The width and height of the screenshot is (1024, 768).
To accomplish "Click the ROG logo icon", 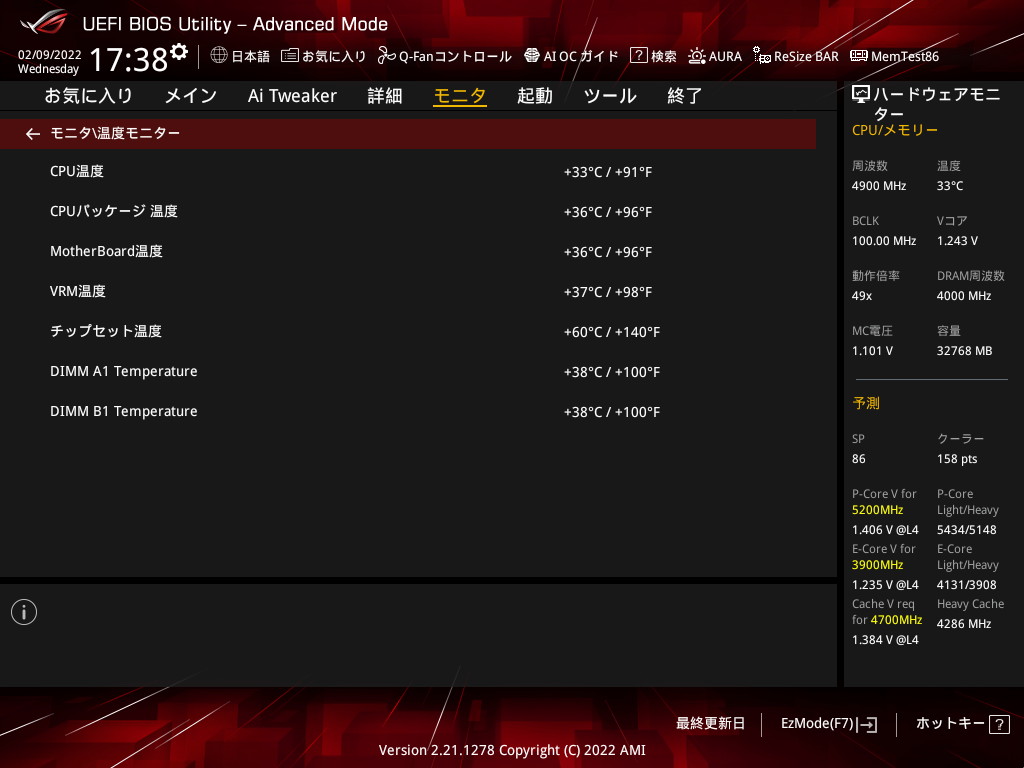I will pos(43,22).
